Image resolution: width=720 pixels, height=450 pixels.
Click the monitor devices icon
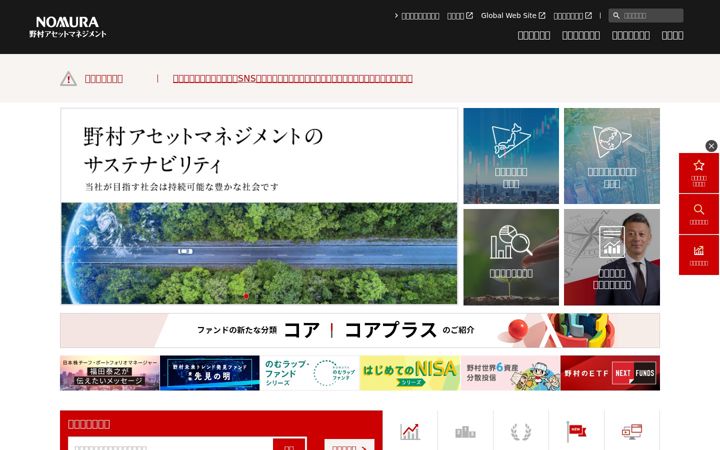tap(632, 432)
